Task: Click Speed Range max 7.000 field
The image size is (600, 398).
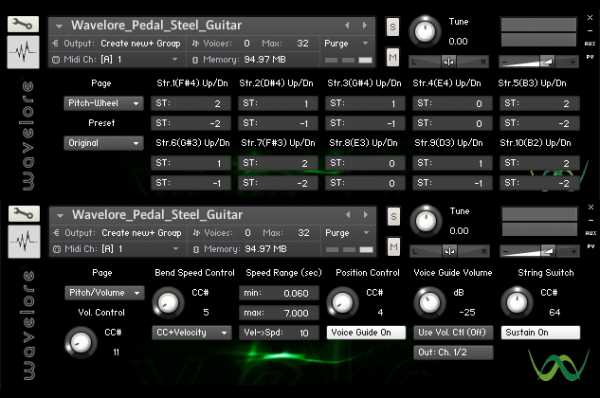Action: pos(279,313)
